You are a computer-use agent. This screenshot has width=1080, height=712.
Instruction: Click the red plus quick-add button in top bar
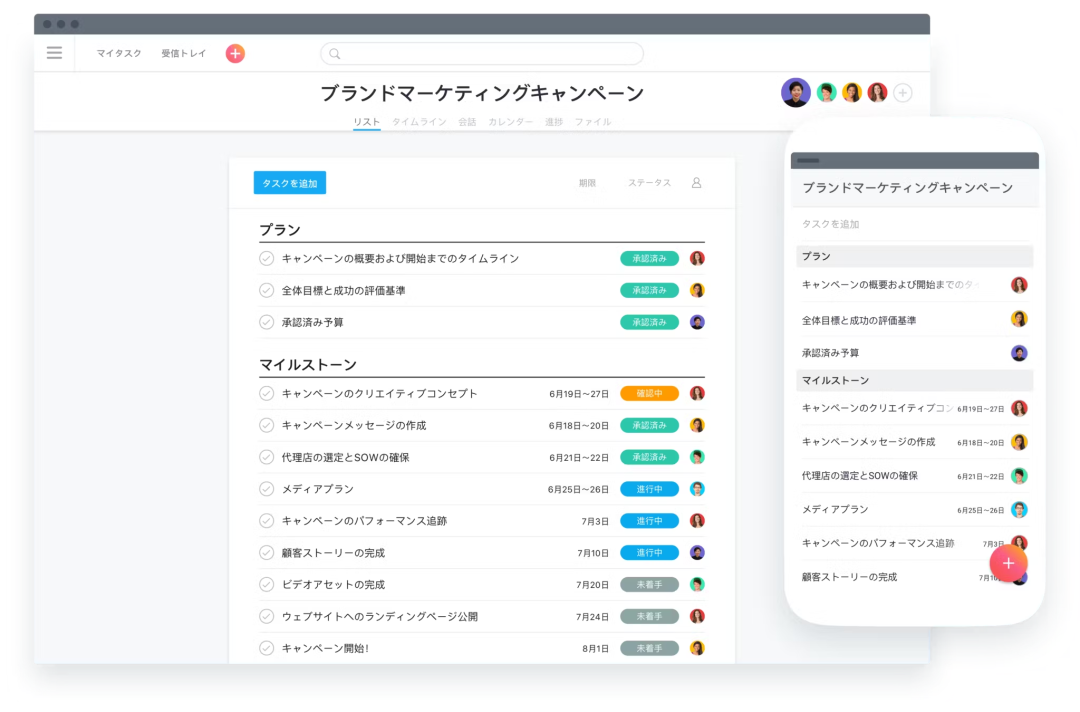pos(235,53)
